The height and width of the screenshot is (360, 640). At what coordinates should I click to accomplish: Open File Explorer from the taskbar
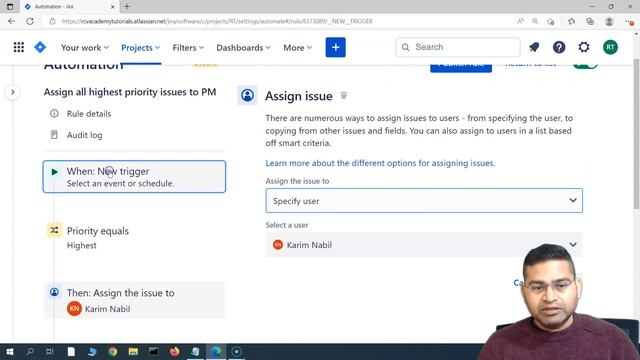(x=133, y=351)
